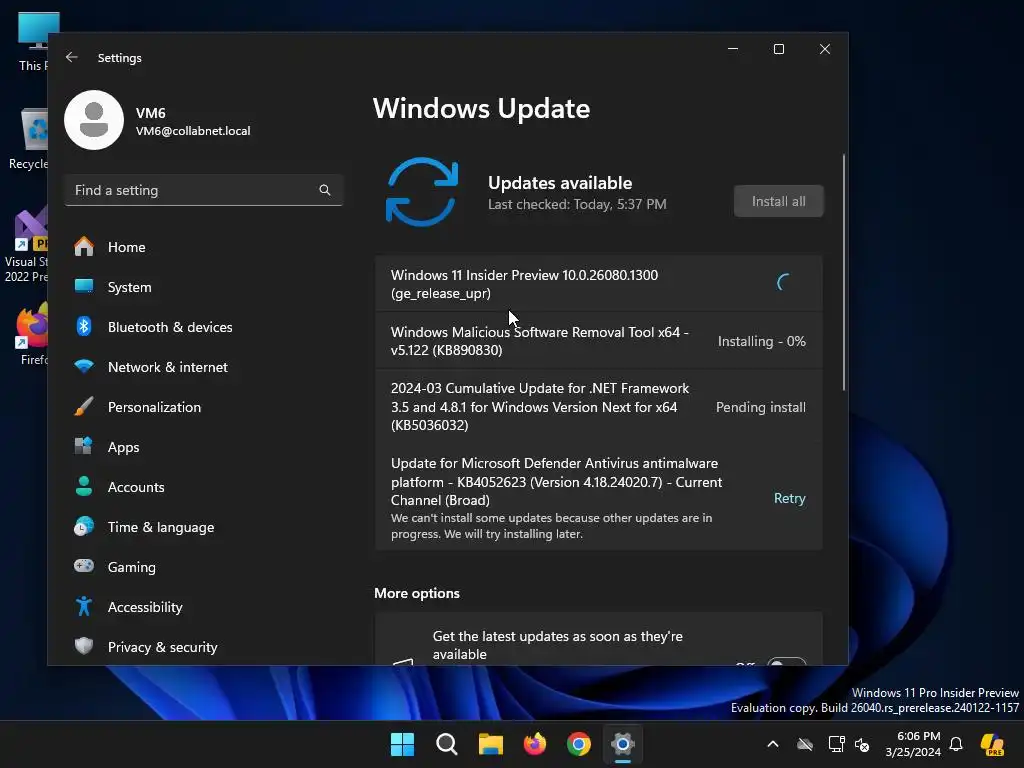Toggle get latest updates as soon as available
The width and height of the screenshot is (1024, 768).
click(x=786, y=662)
